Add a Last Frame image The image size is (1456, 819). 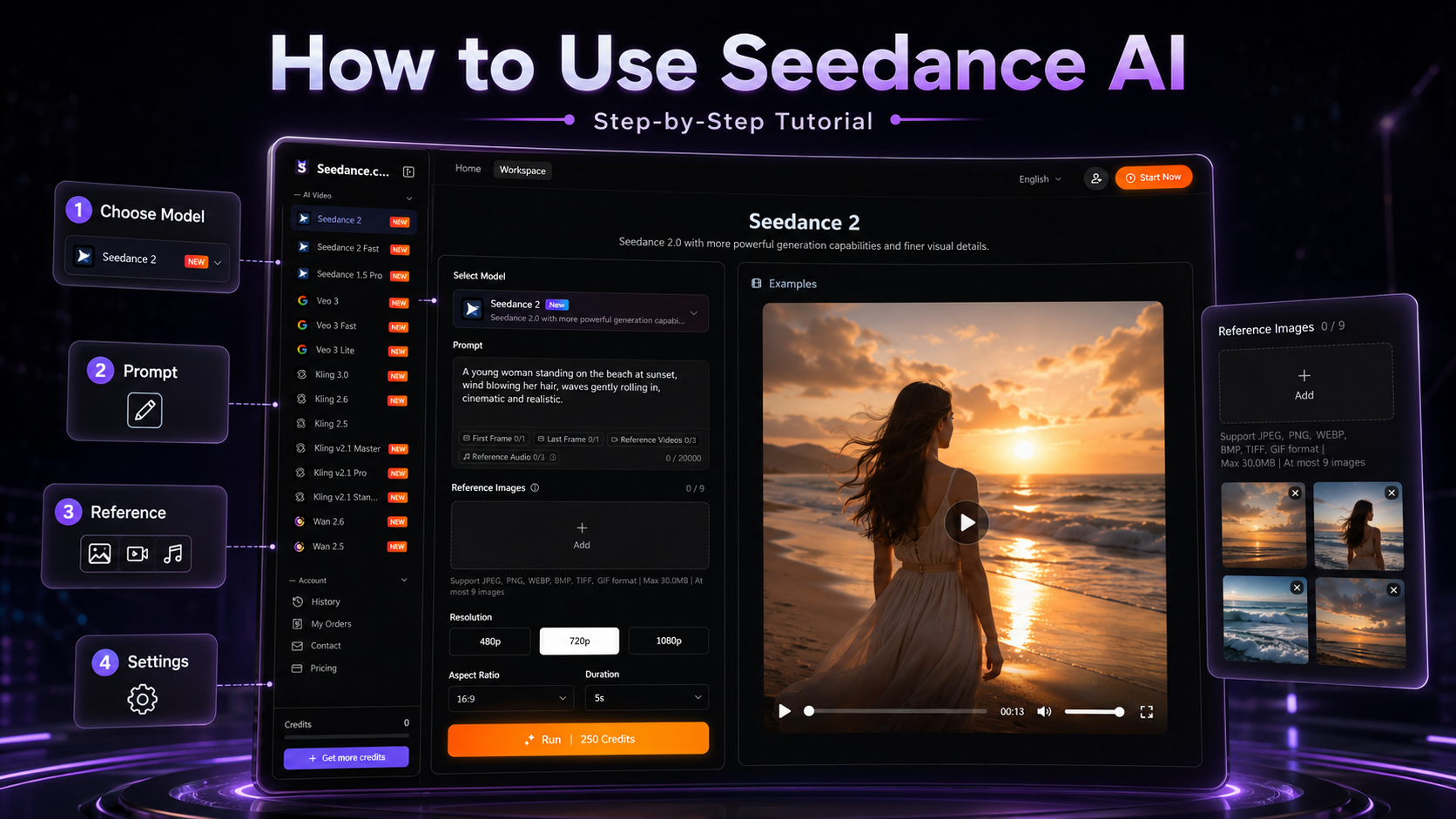[568, 440]
